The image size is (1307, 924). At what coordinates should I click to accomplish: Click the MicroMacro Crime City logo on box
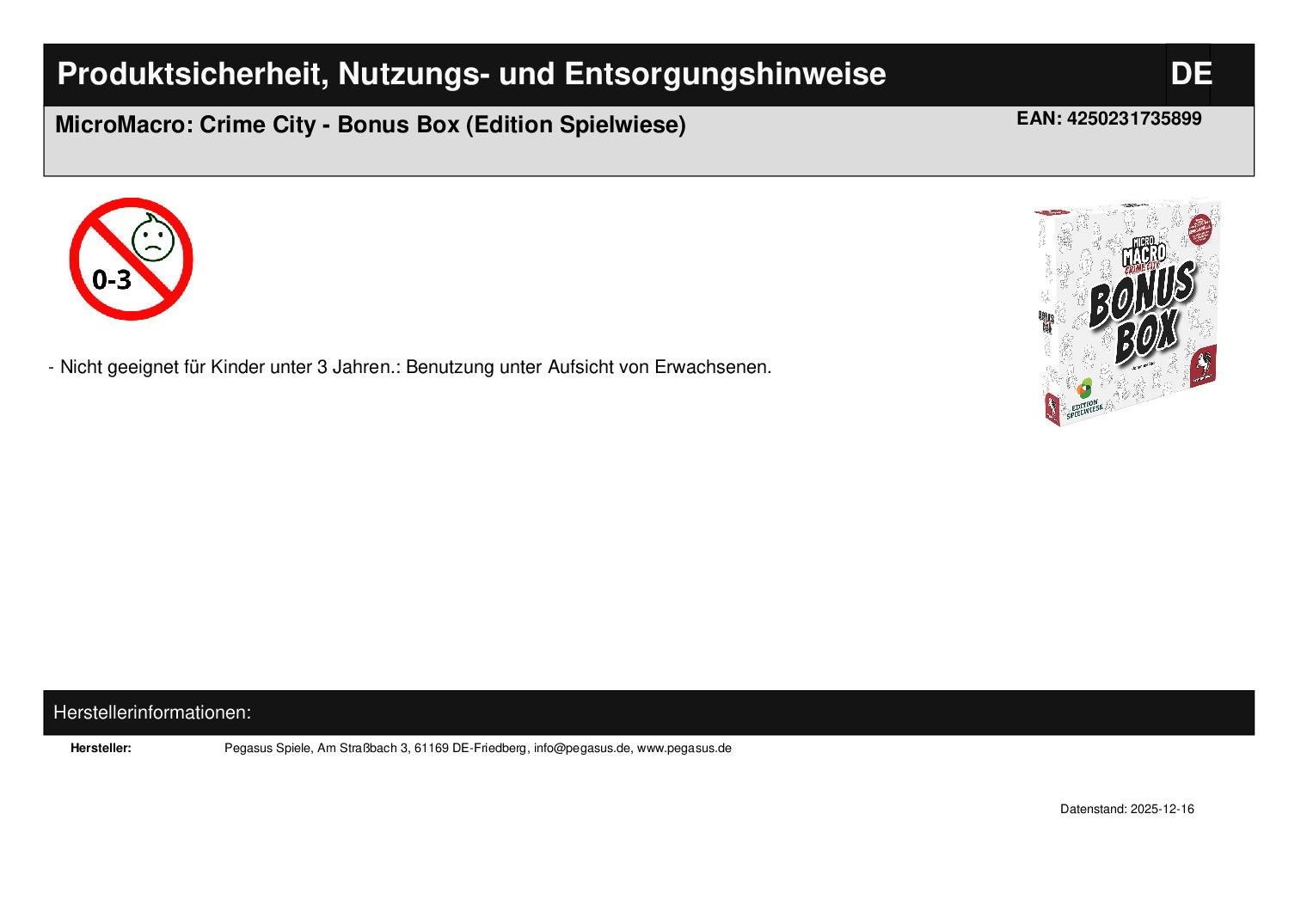pos(1144,255)
